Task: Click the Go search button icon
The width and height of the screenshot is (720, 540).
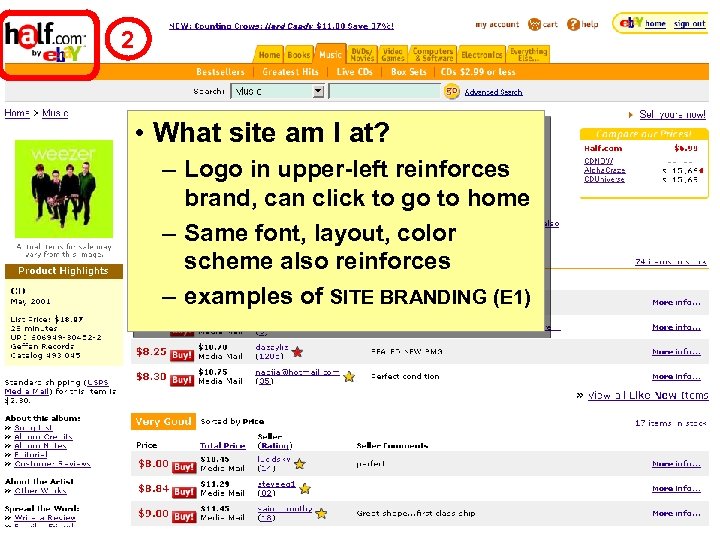Action: [451, 91]
